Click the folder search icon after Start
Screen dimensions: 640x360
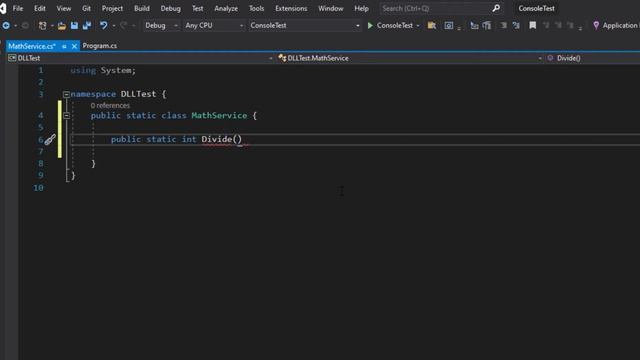tap(431, 25)
